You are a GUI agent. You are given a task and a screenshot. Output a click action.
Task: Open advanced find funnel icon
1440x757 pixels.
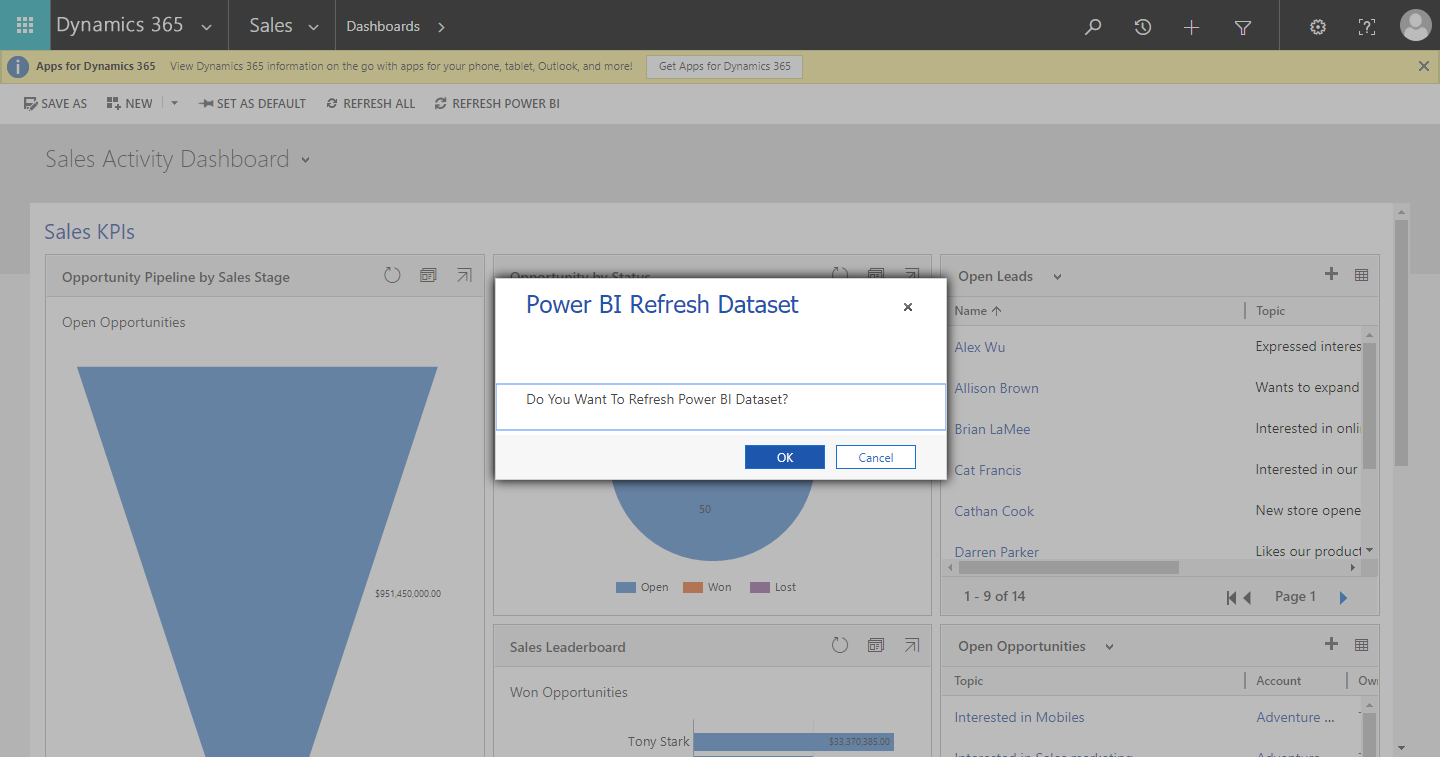(x=1242, y=27)
